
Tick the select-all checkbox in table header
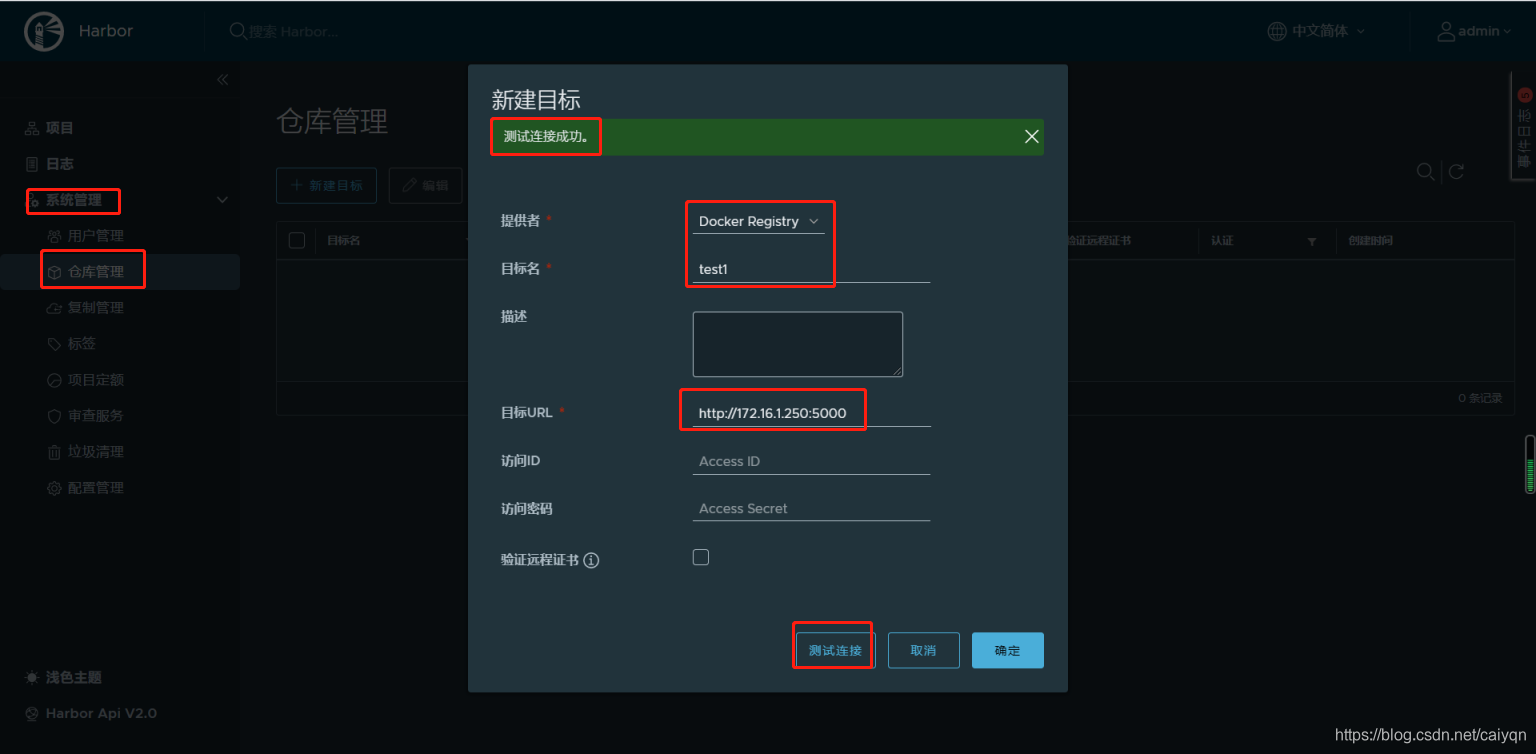click(297, 240)
